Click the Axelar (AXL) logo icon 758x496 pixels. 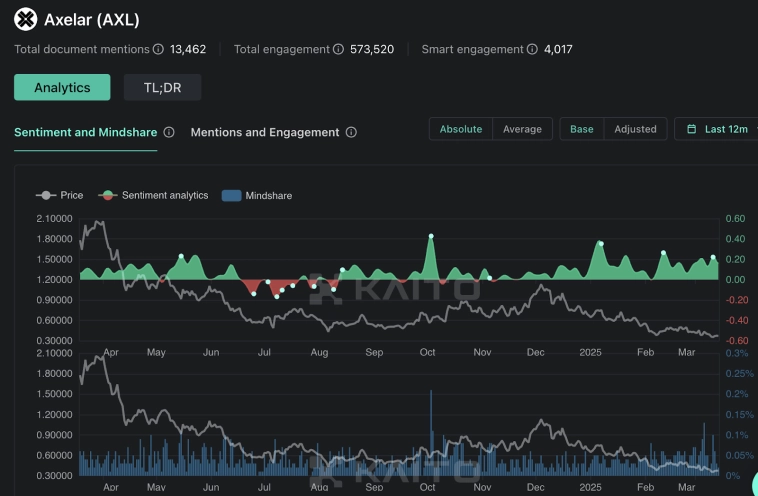tap(25, 19)
